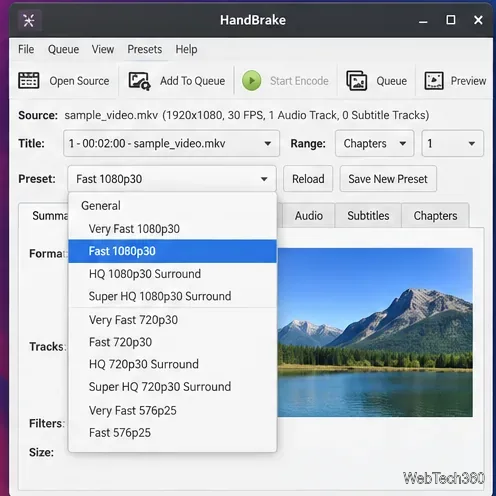Choose Very Fast 576p25 preset
The width and height of the screenshot is (496, 496).
tap(172, 411)
